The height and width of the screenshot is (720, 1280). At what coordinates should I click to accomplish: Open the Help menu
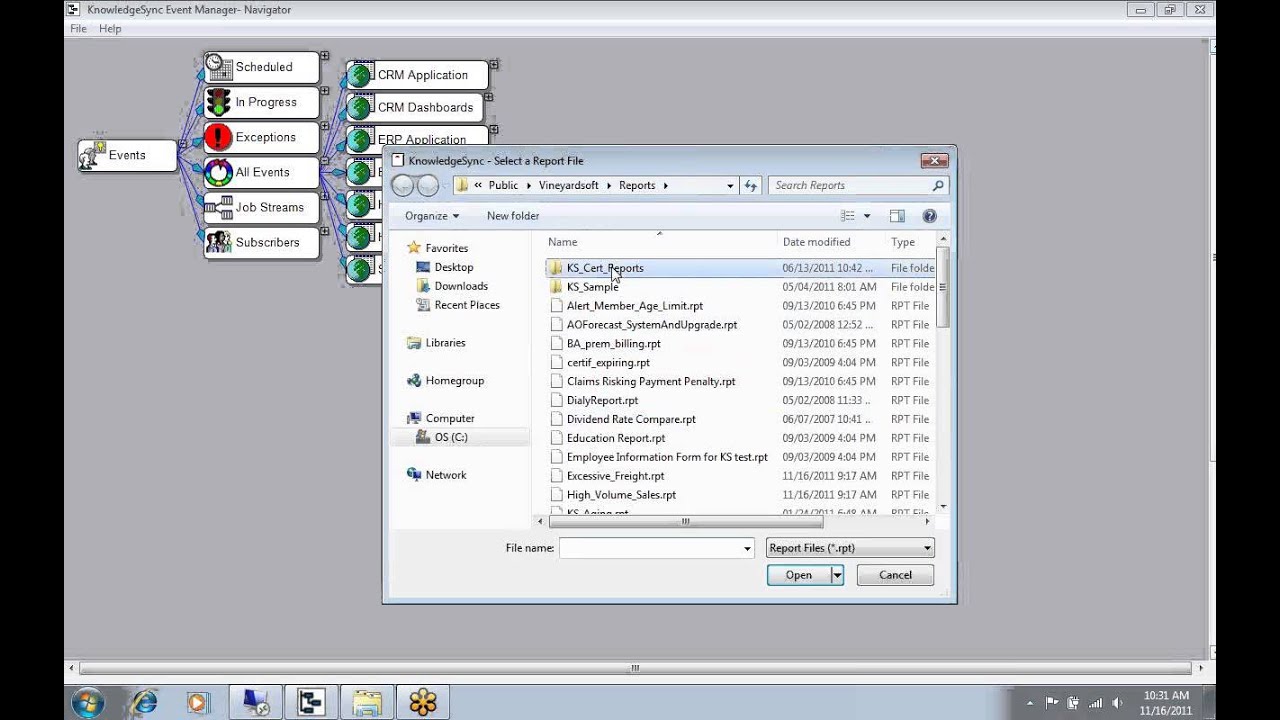(110, 29)
